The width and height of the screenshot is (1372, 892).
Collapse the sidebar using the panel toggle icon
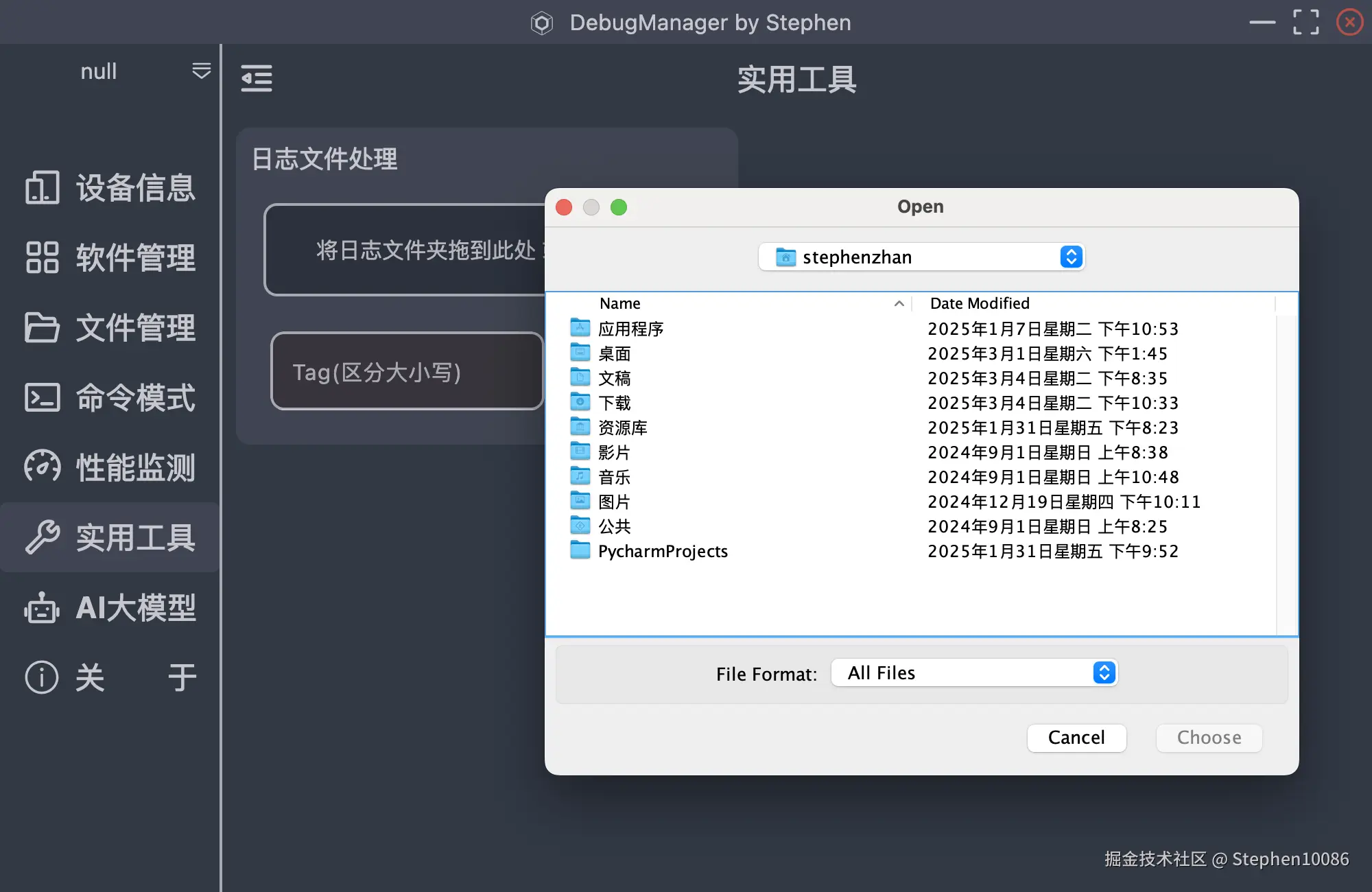[x=257, y=79]
